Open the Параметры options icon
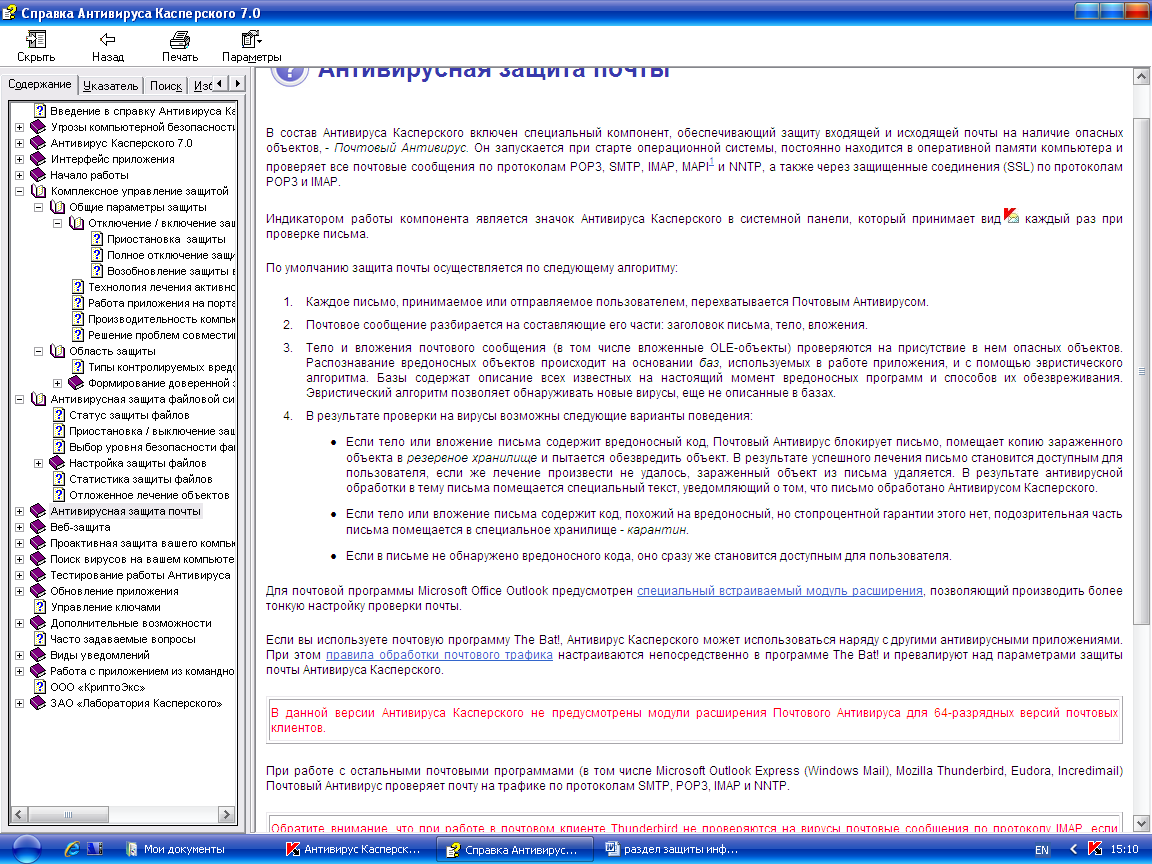Image resolution: width=1152 pixels, height=864 pixels. [x=251, y=40]
